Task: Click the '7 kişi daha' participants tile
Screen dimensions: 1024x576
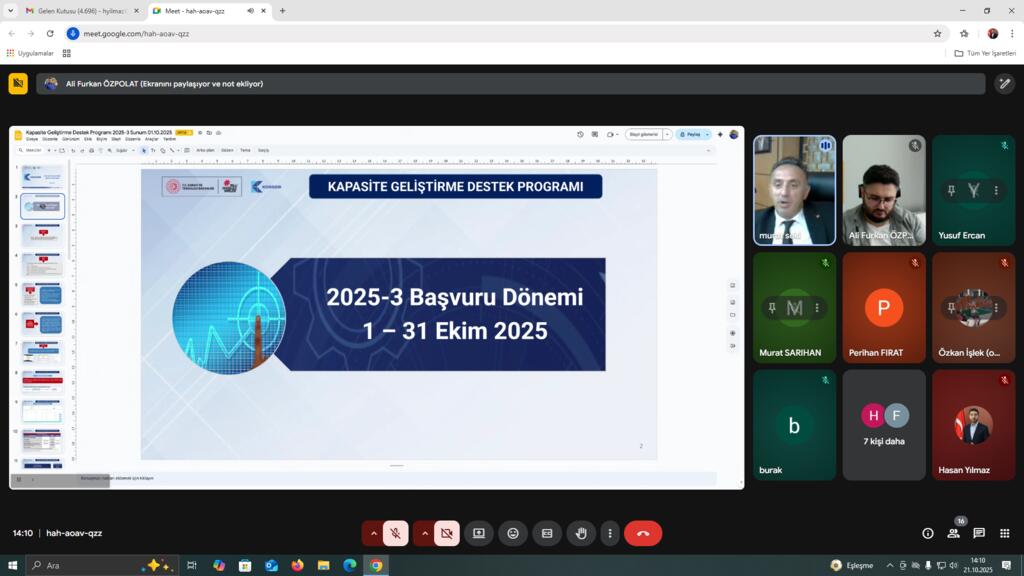Action: [884, 424]
